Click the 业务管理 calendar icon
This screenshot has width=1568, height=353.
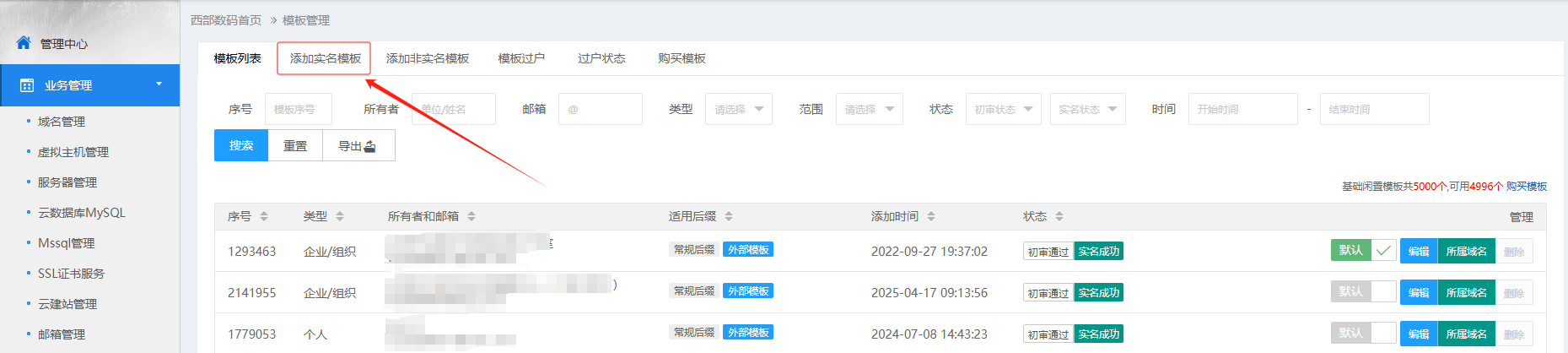click(27, 85)
